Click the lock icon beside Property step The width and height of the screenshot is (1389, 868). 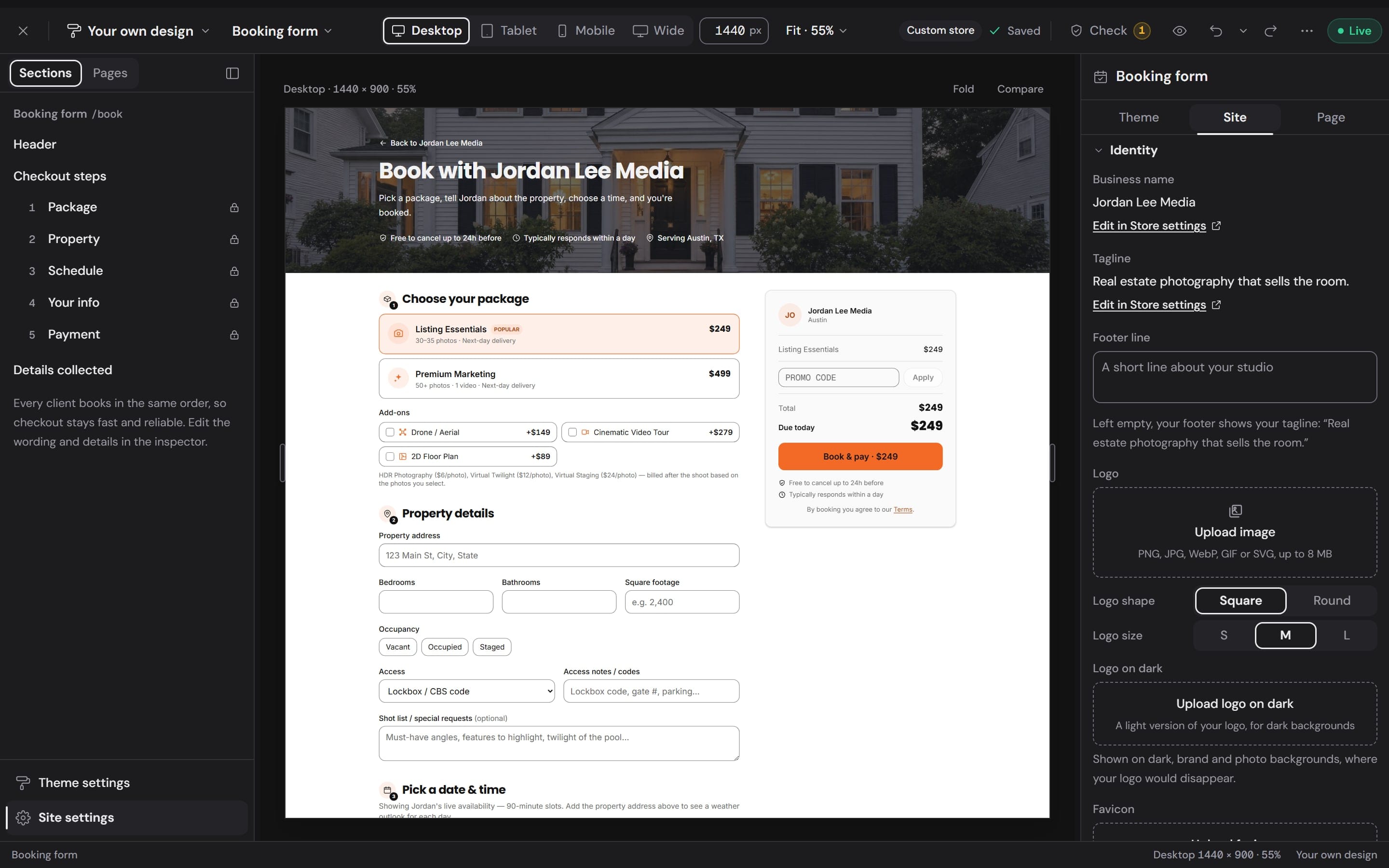(234, 239)
